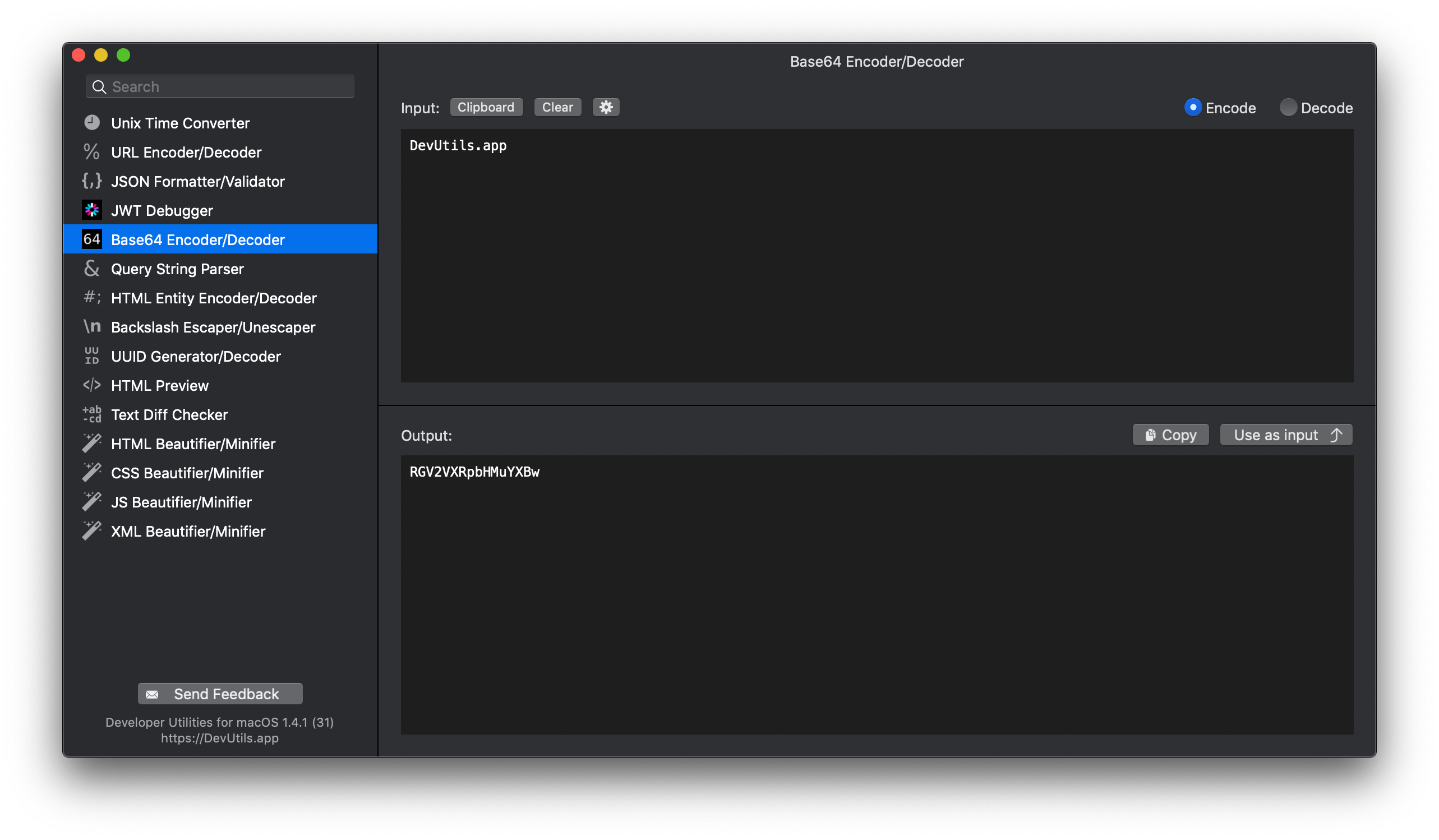1439x840 pixels.
Task: Open the Query String Parser tool
Action: click(x=220, y=269)
